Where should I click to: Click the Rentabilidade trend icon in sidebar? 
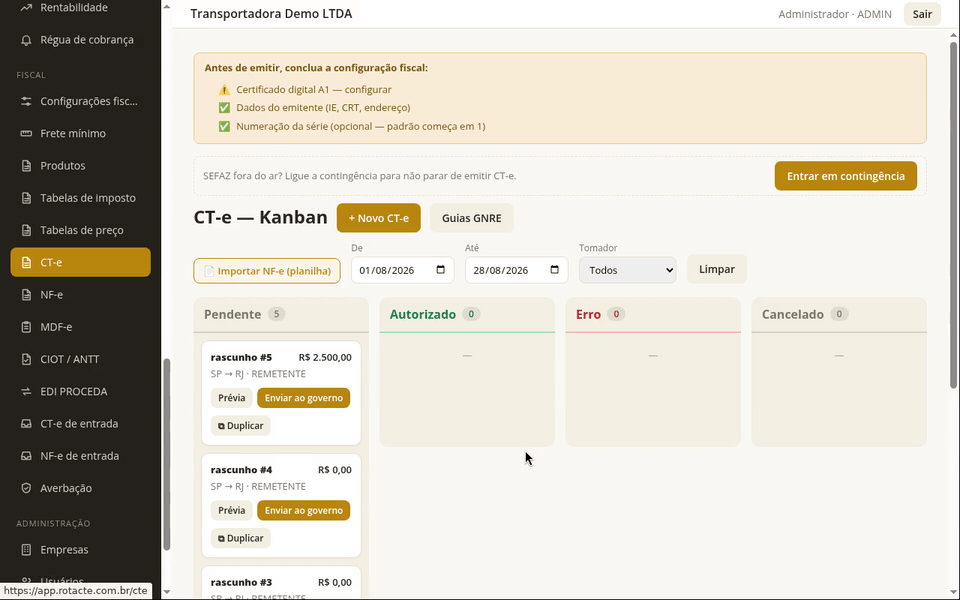(x=26, y=7)
